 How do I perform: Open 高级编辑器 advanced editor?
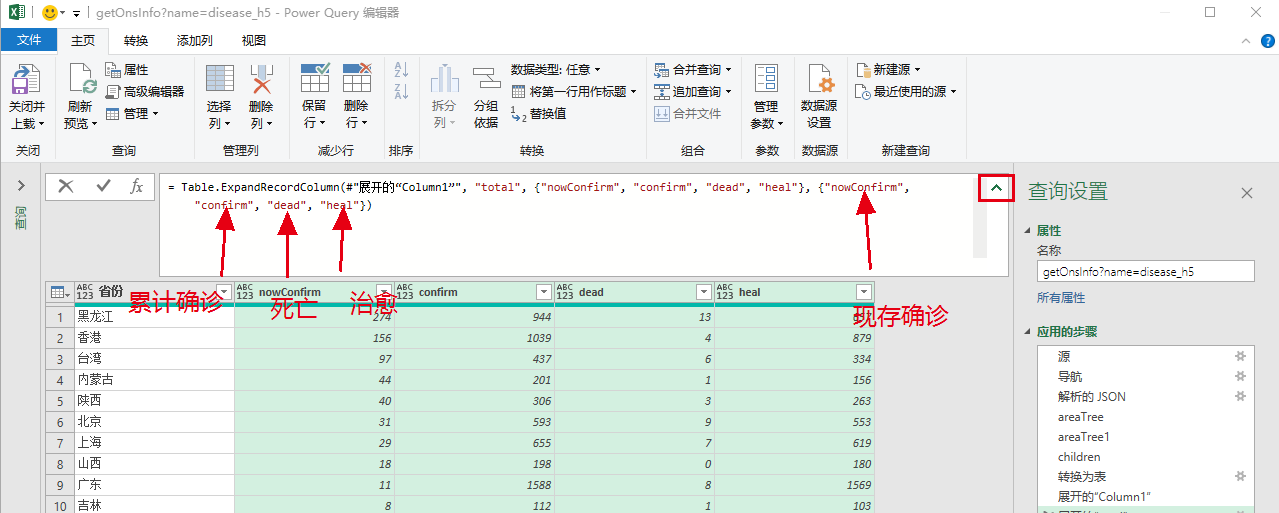tap(145, 91)
